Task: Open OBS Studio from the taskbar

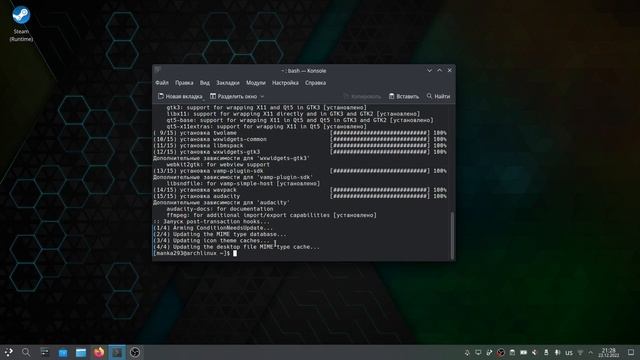Action: pos(135,352)
